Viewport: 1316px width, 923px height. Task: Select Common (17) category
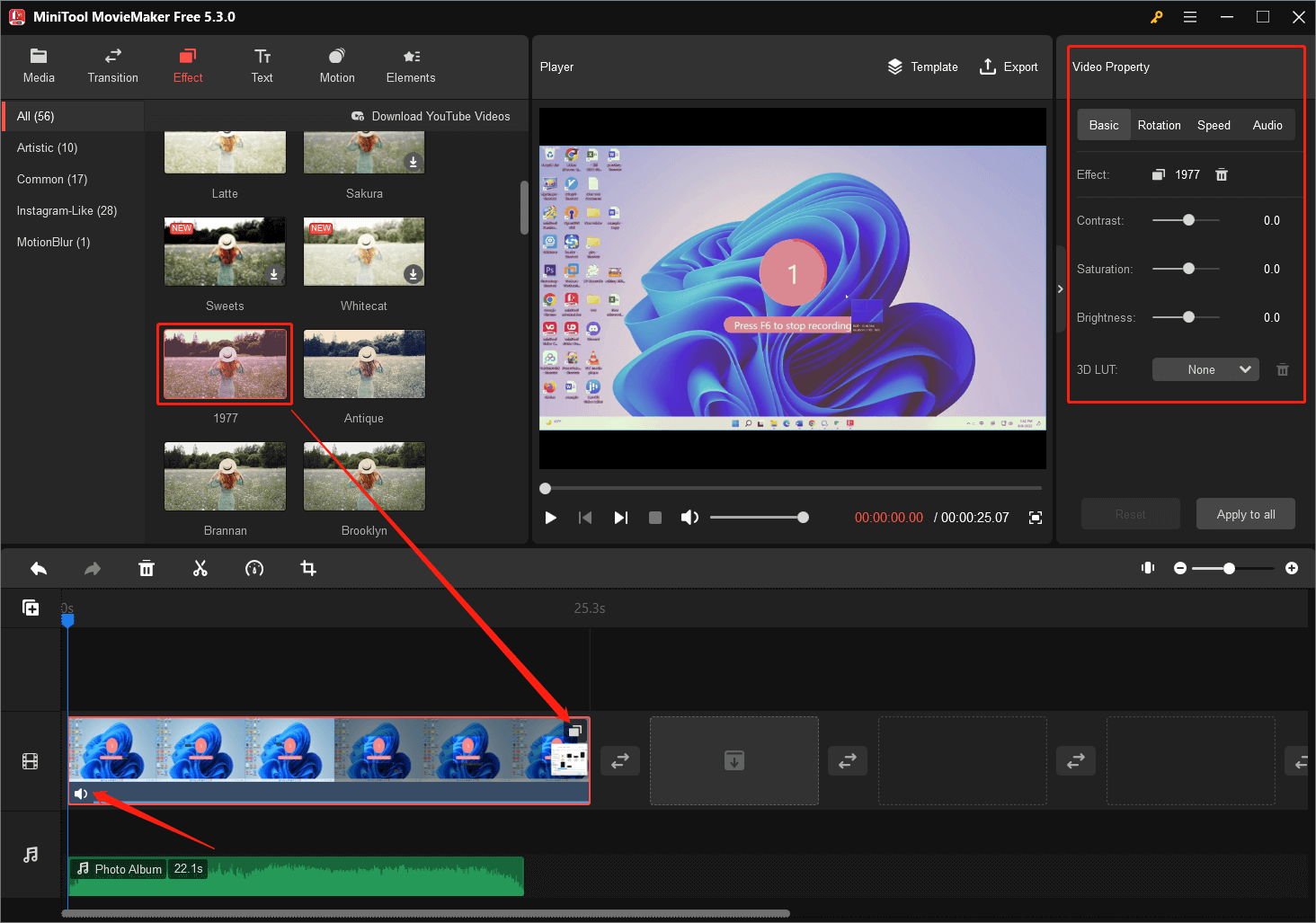point(52,179)
